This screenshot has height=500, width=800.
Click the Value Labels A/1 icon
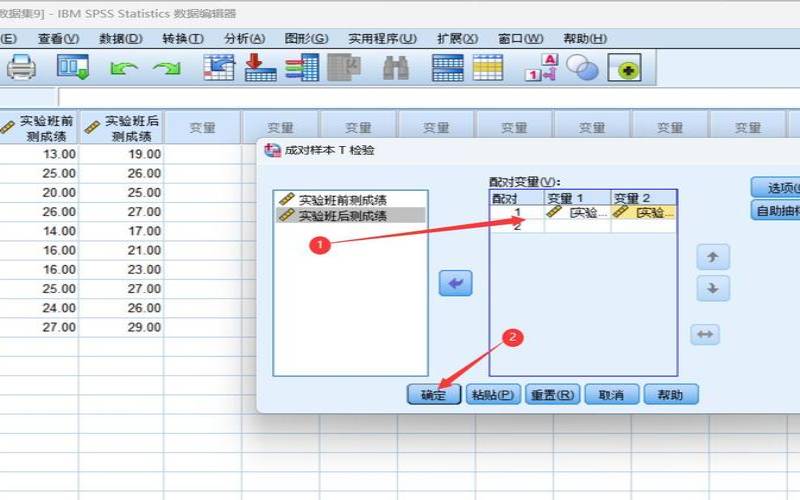point(540,67)
